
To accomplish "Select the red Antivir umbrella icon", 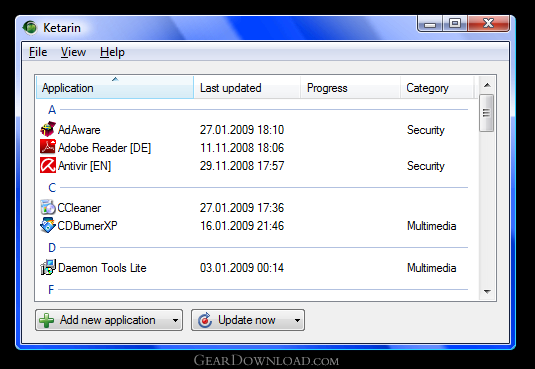I will point(48,165).
